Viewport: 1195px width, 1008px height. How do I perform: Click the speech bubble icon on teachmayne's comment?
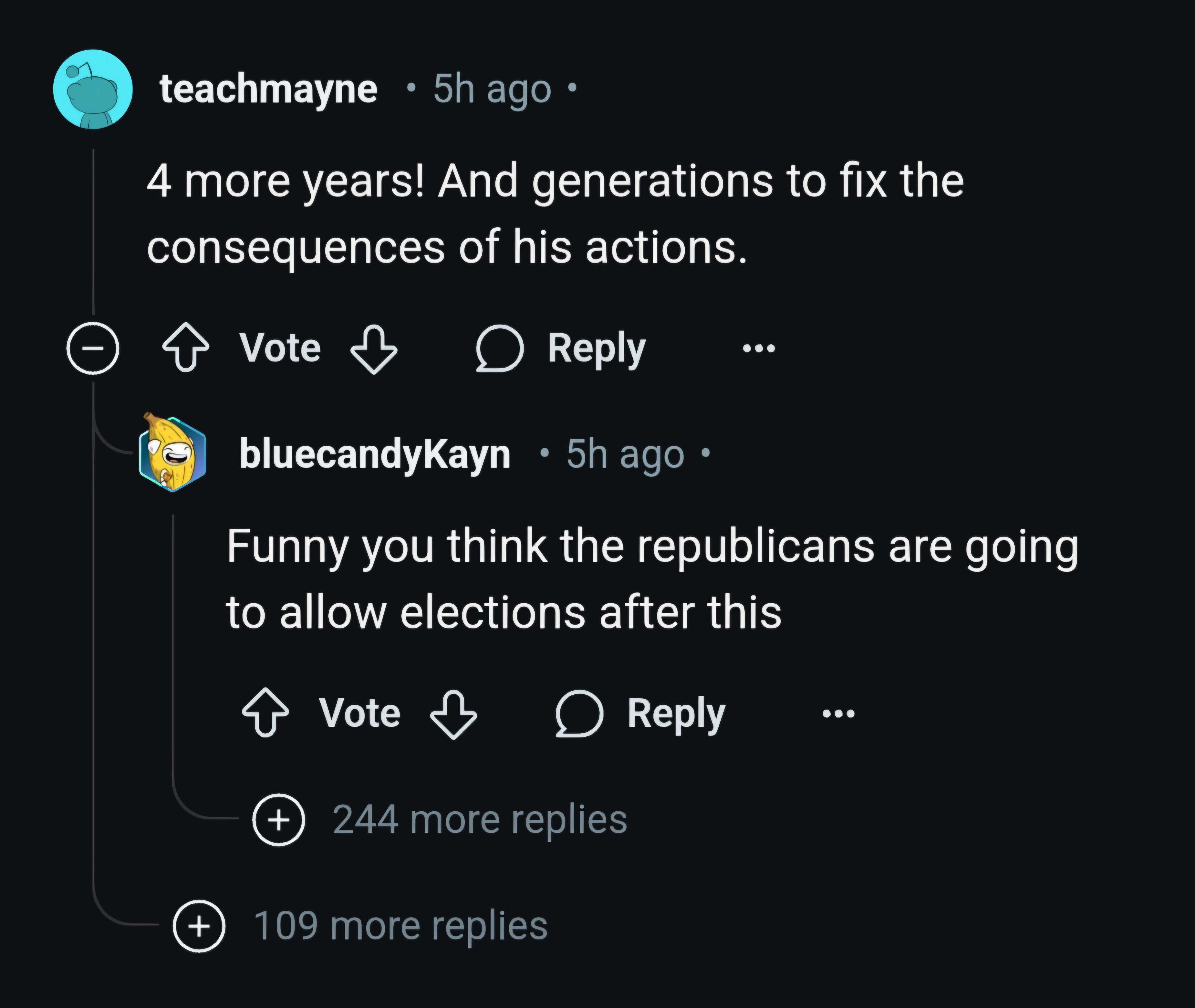pos(500,349)
